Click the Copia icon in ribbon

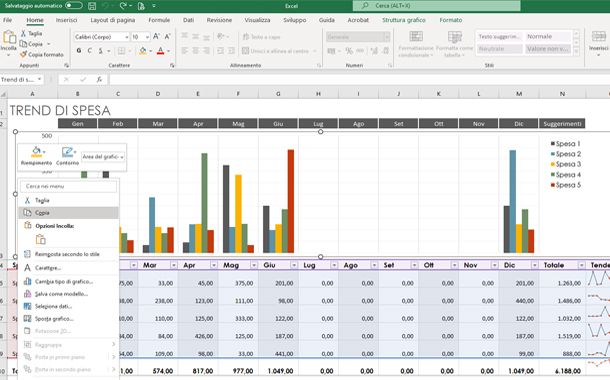(x=23, y=44)
